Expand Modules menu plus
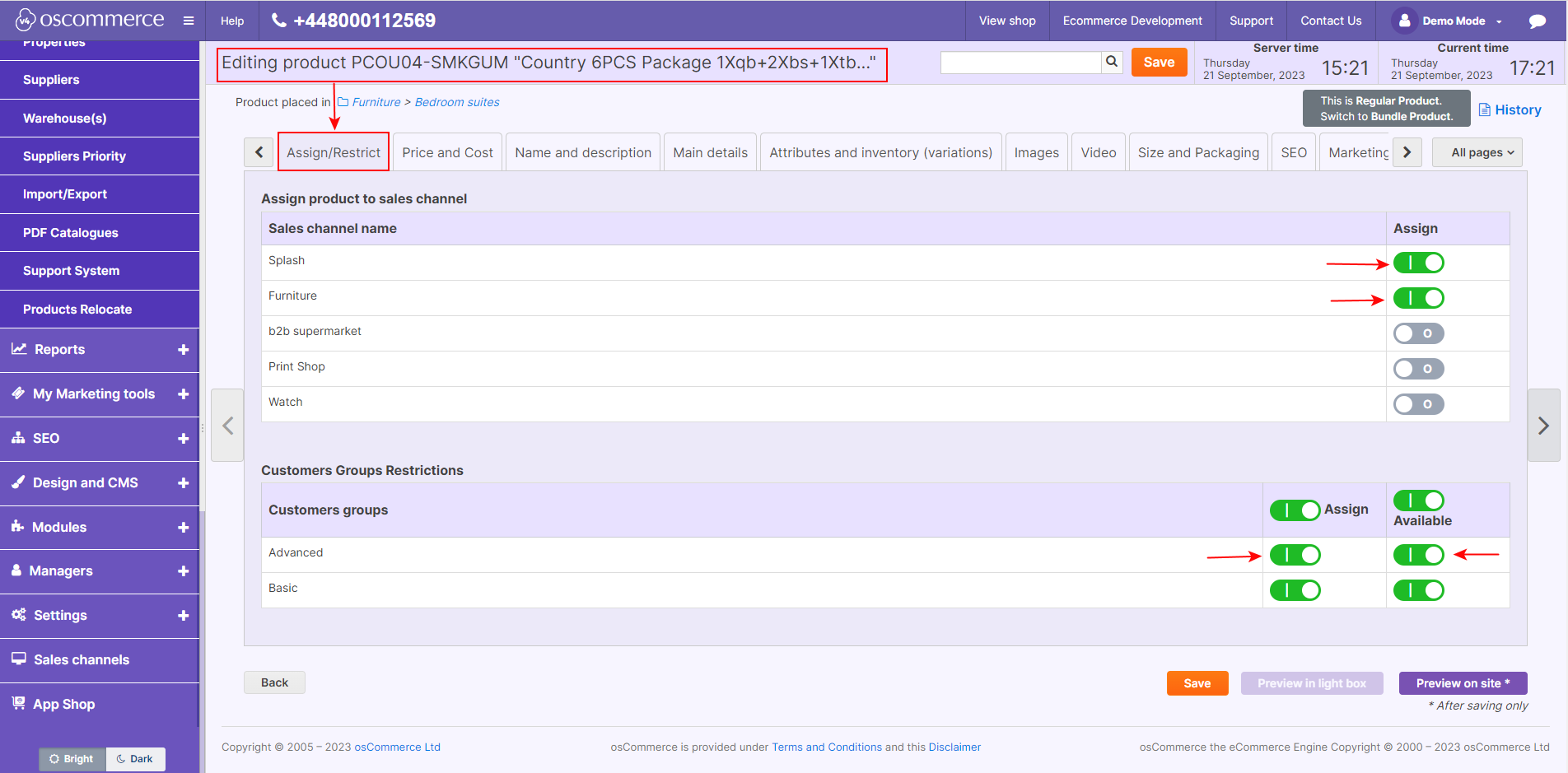1568x773 pixels. (183, 527)
